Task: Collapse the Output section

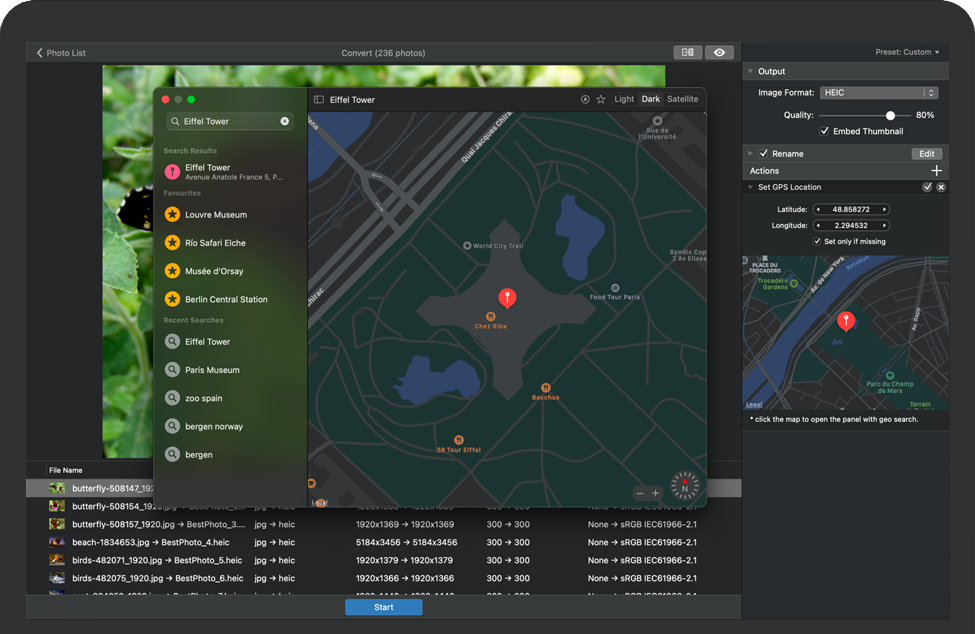Action: 749,72
